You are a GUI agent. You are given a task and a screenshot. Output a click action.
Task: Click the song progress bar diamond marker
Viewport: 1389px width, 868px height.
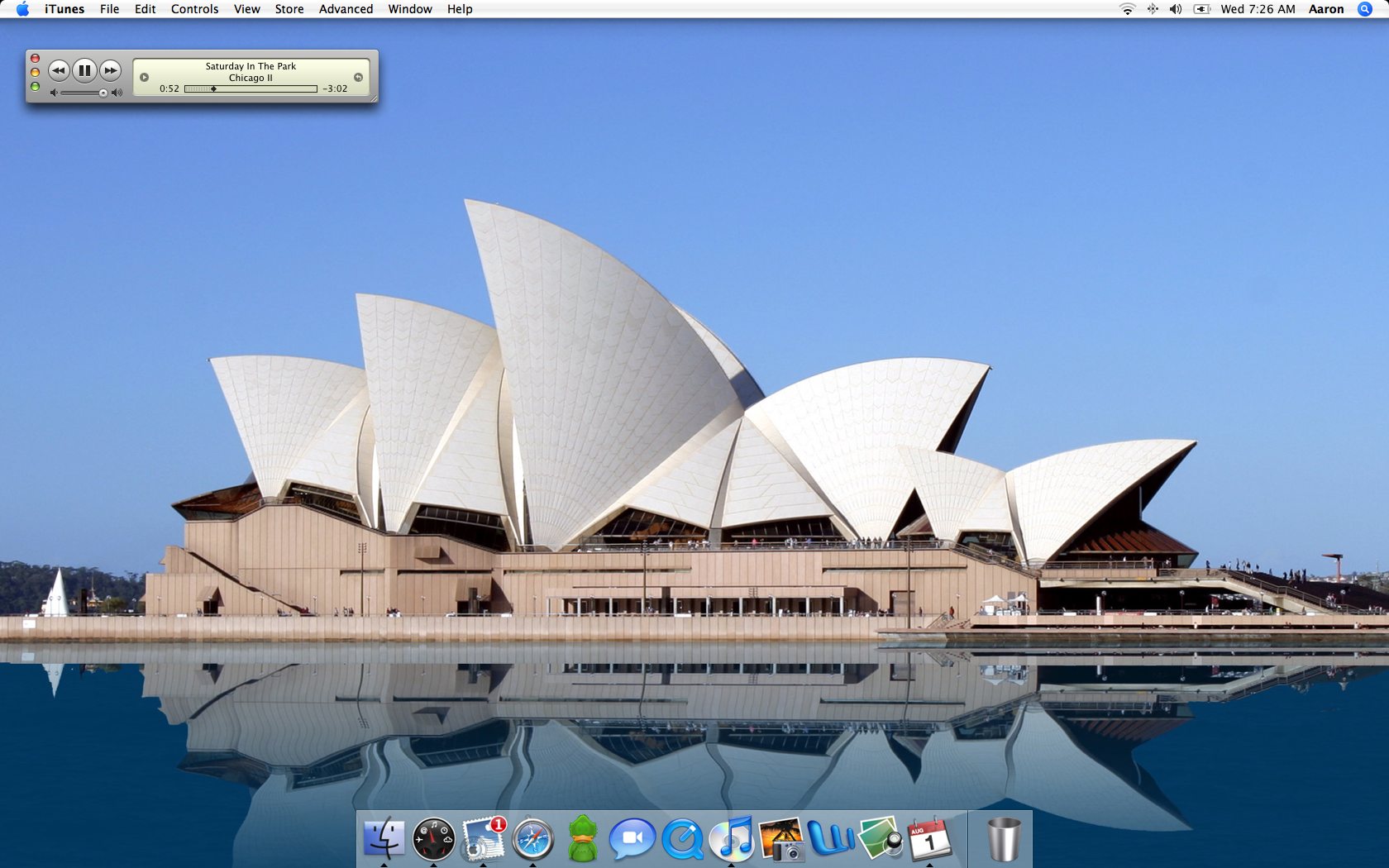pos(213,88)
